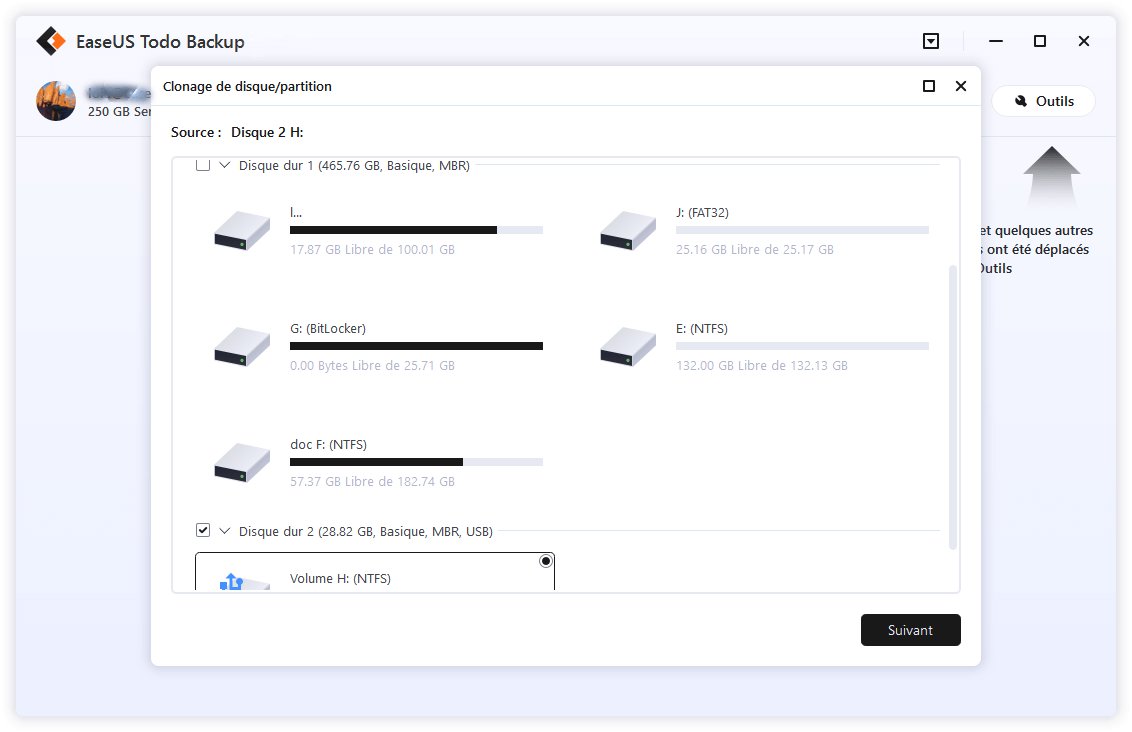The height and width of the screenshot is (732, 1132).
Task: Click the EaseUS Todo Backup logo icon
Action: click(x=51, y=41)
